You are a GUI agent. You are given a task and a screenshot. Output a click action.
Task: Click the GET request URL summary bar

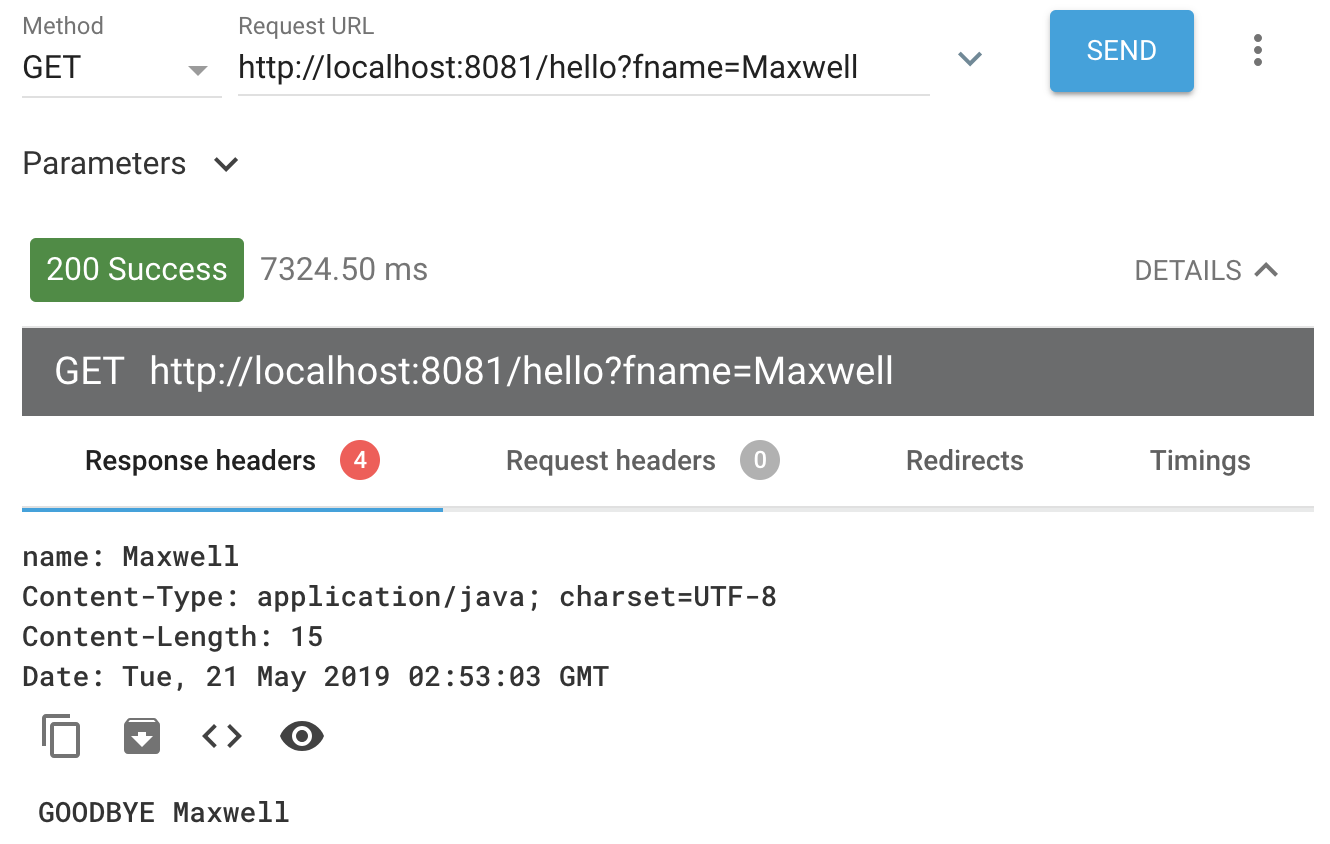(x=668, y=371)
